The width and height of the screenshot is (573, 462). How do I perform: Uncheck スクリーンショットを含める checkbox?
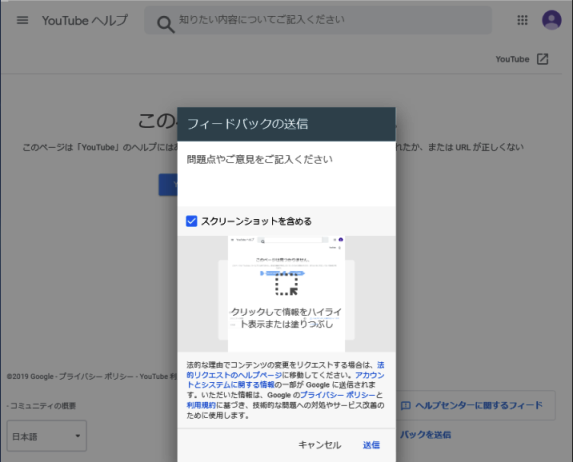pyautogui.click(x=191, y=221)
